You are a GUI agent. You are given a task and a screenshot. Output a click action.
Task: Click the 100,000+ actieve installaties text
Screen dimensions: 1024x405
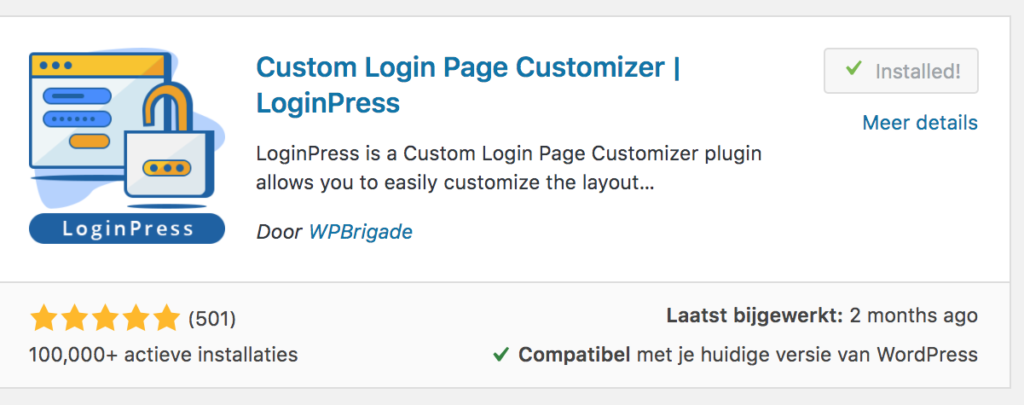click(163, 355)
